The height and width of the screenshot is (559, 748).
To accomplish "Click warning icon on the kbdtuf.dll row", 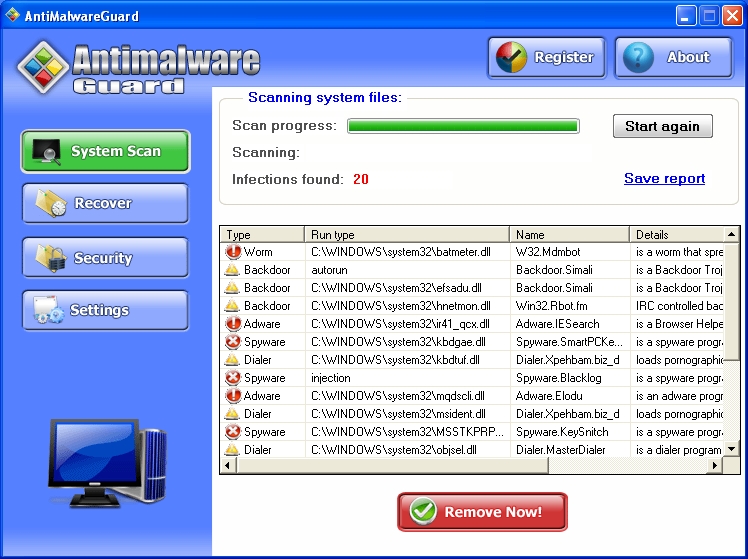I will (232, 360).
